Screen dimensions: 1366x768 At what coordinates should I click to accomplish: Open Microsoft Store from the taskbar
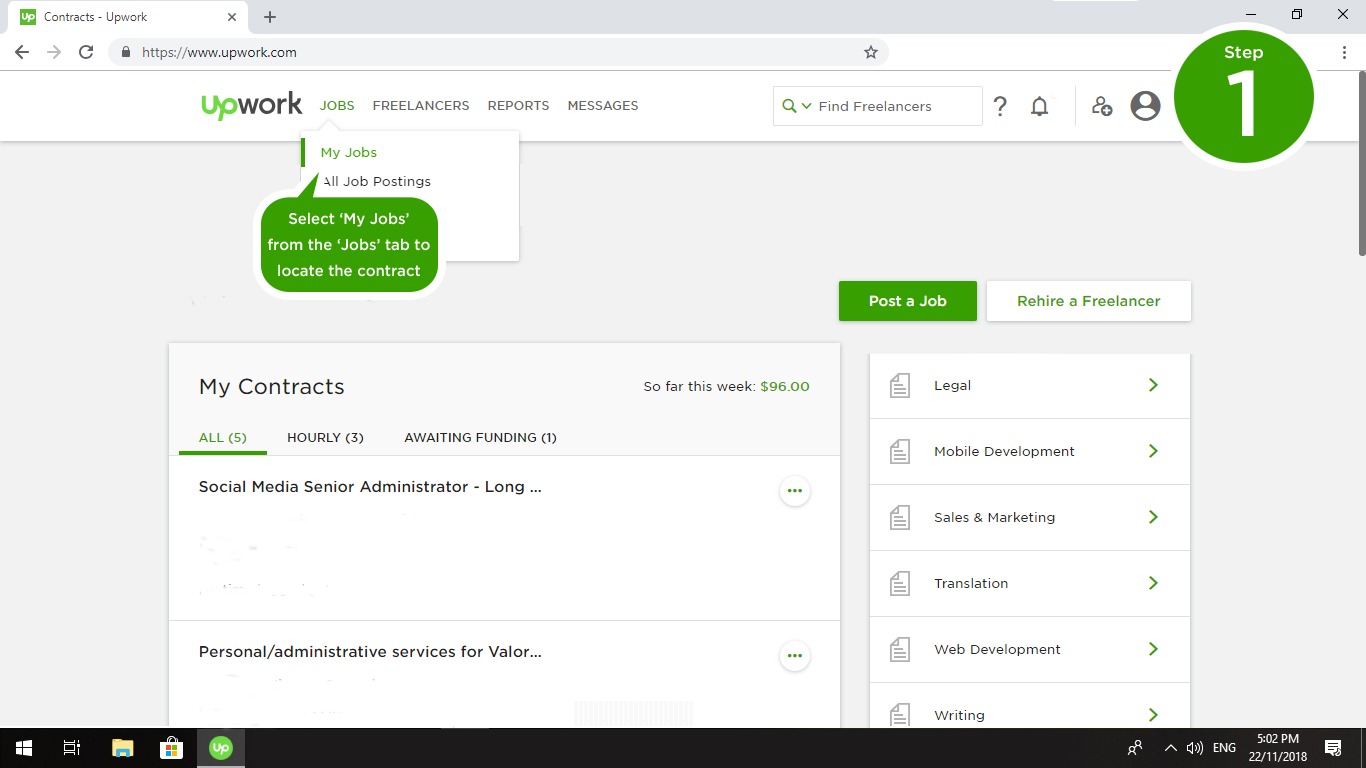click(x=171, y=747)
